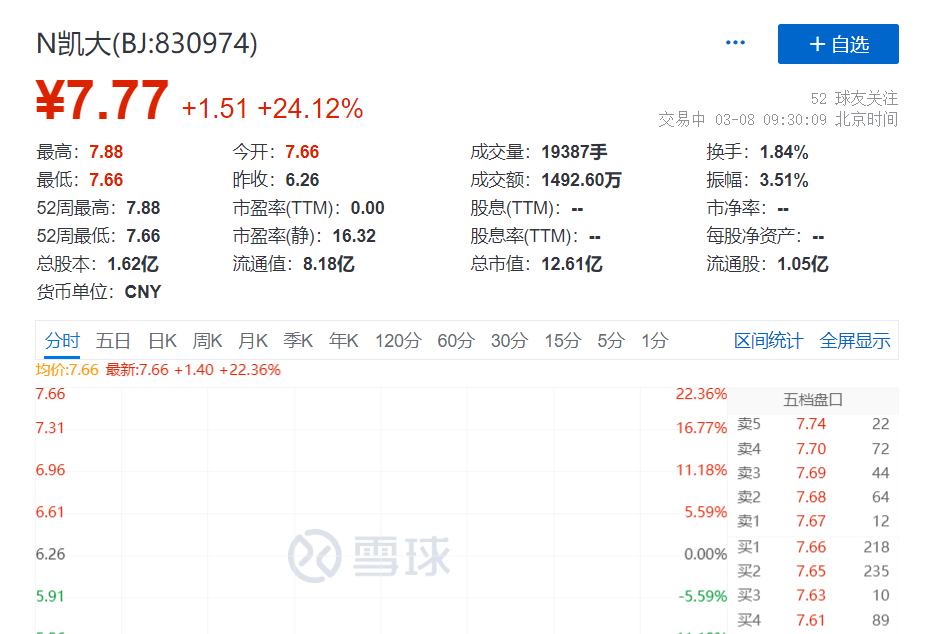The width and height of the screenshot is (928, 634).
Task: Click the 最新:7.66 +1.40 +22.36% readout
Action: pyautogui.click(x=193, y=370)
